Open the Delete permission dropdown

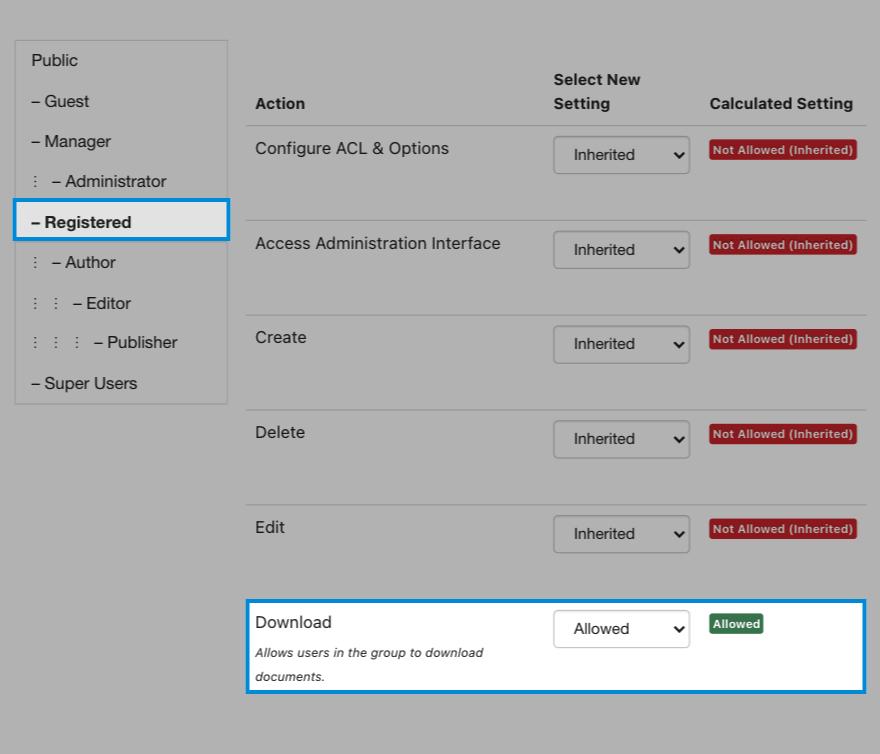[x=621, y=439]
